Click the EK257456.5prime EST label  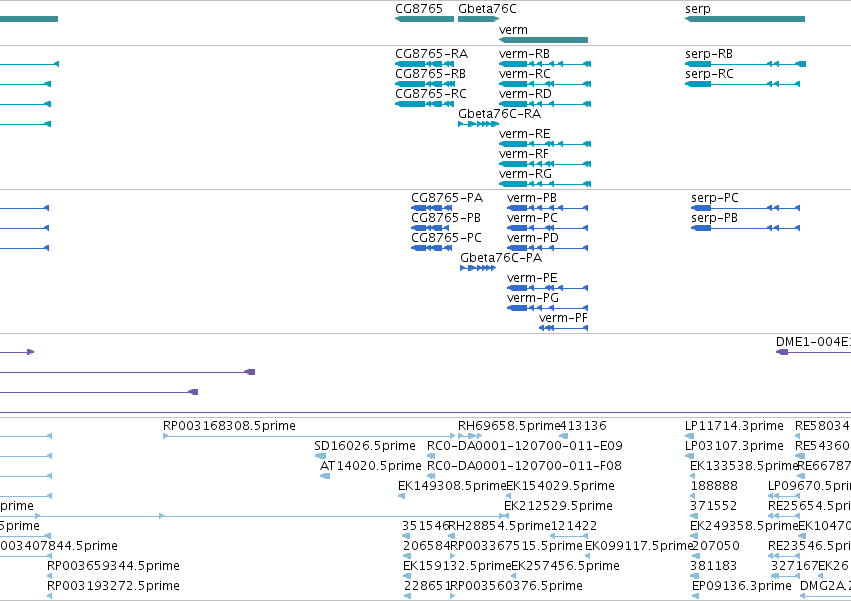pyautogui.click(x=566, y=566)
